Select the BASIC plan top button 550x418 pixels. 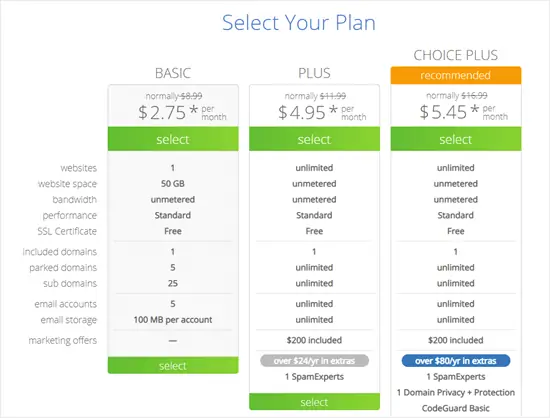click(x=173, y=139)
